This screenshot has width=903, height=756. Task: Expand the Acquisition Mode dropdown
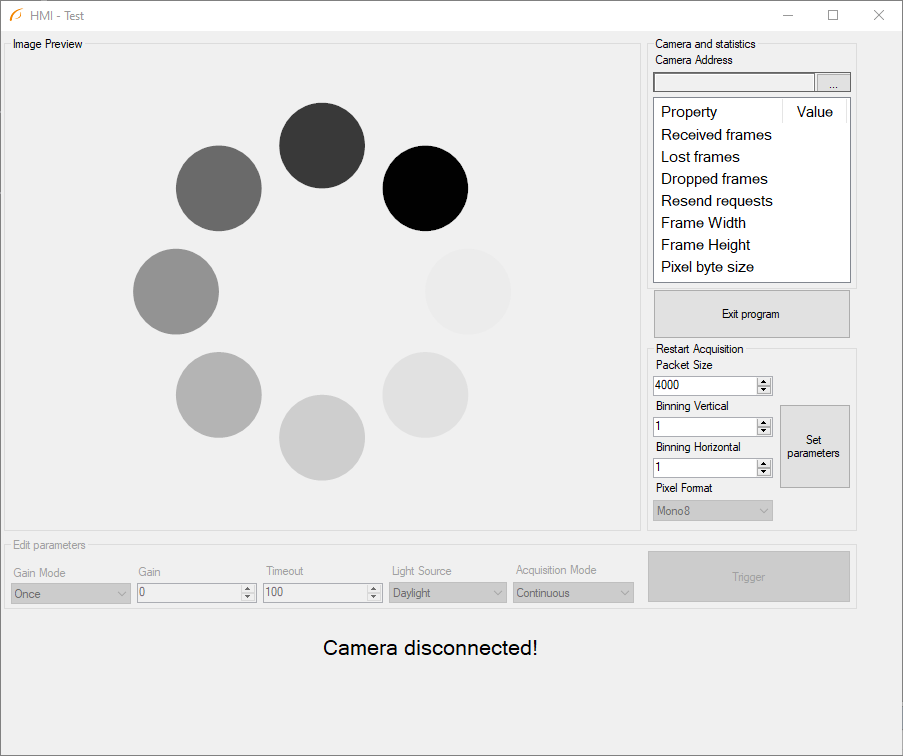point(573,593)
